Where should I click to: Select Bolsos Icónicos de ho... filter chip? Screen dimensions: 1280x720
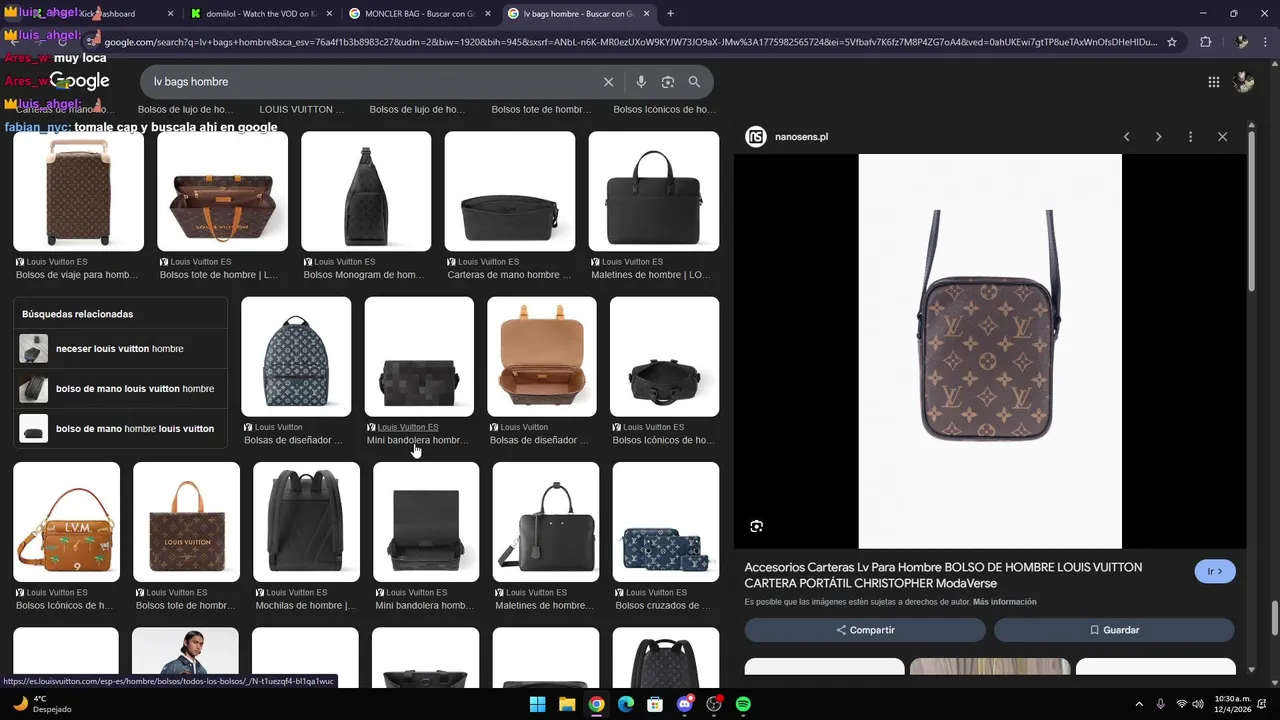pyautogui.click(x=664, y=109)
